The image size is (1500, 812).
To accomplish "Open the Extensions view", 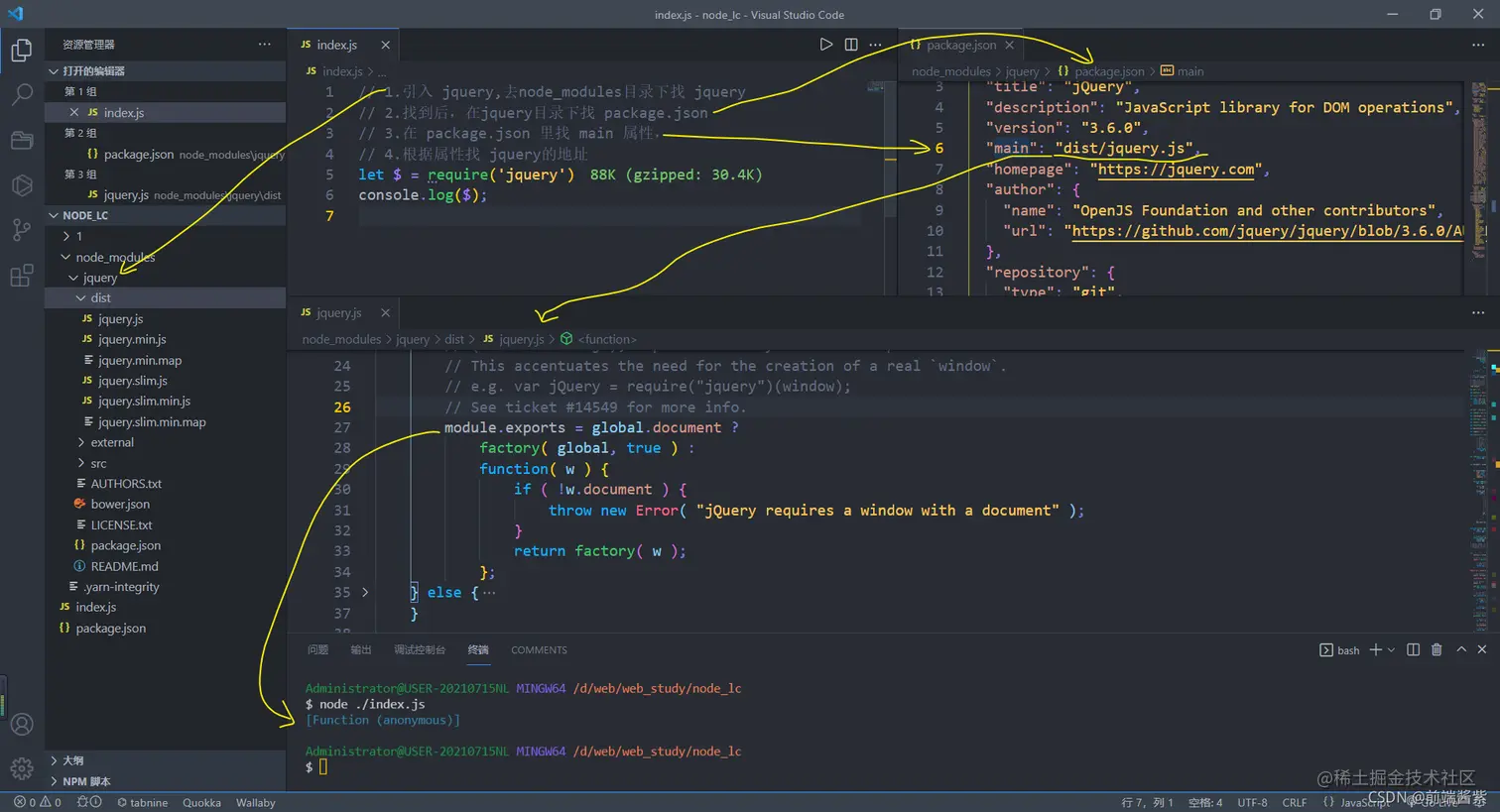I will pyautogui.click(x=22, y=276).
